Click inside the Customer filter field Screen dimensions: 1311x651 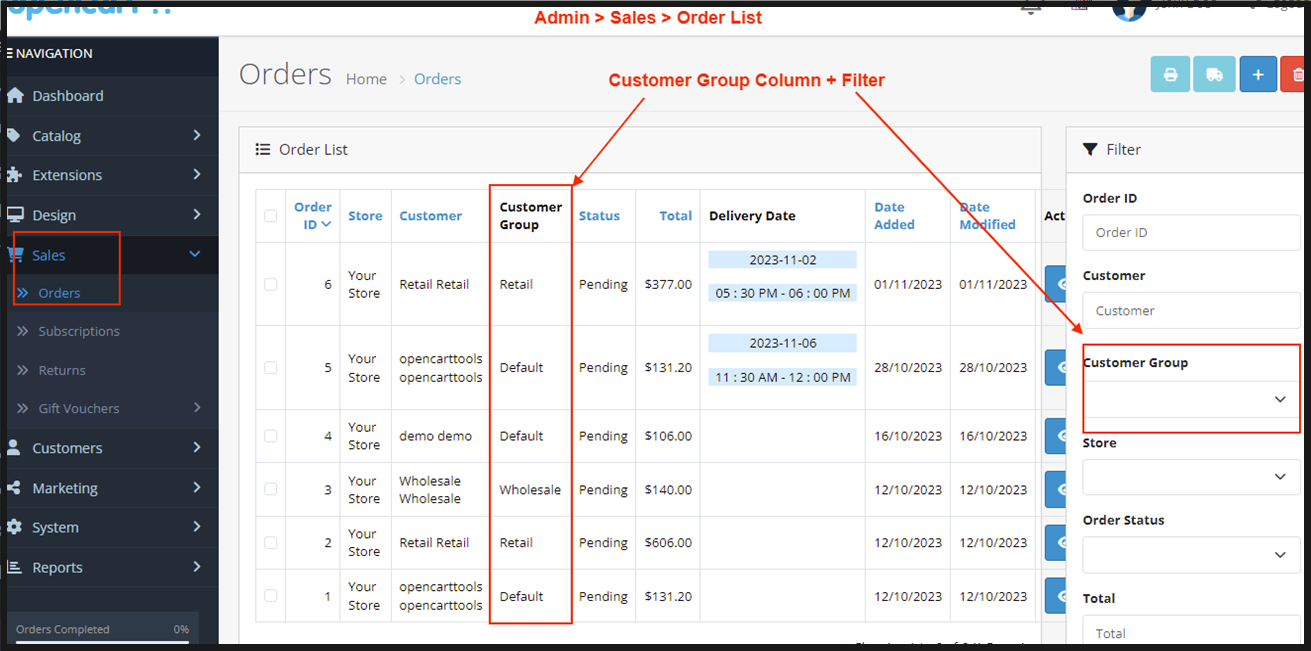click(x=1190, y=310)
